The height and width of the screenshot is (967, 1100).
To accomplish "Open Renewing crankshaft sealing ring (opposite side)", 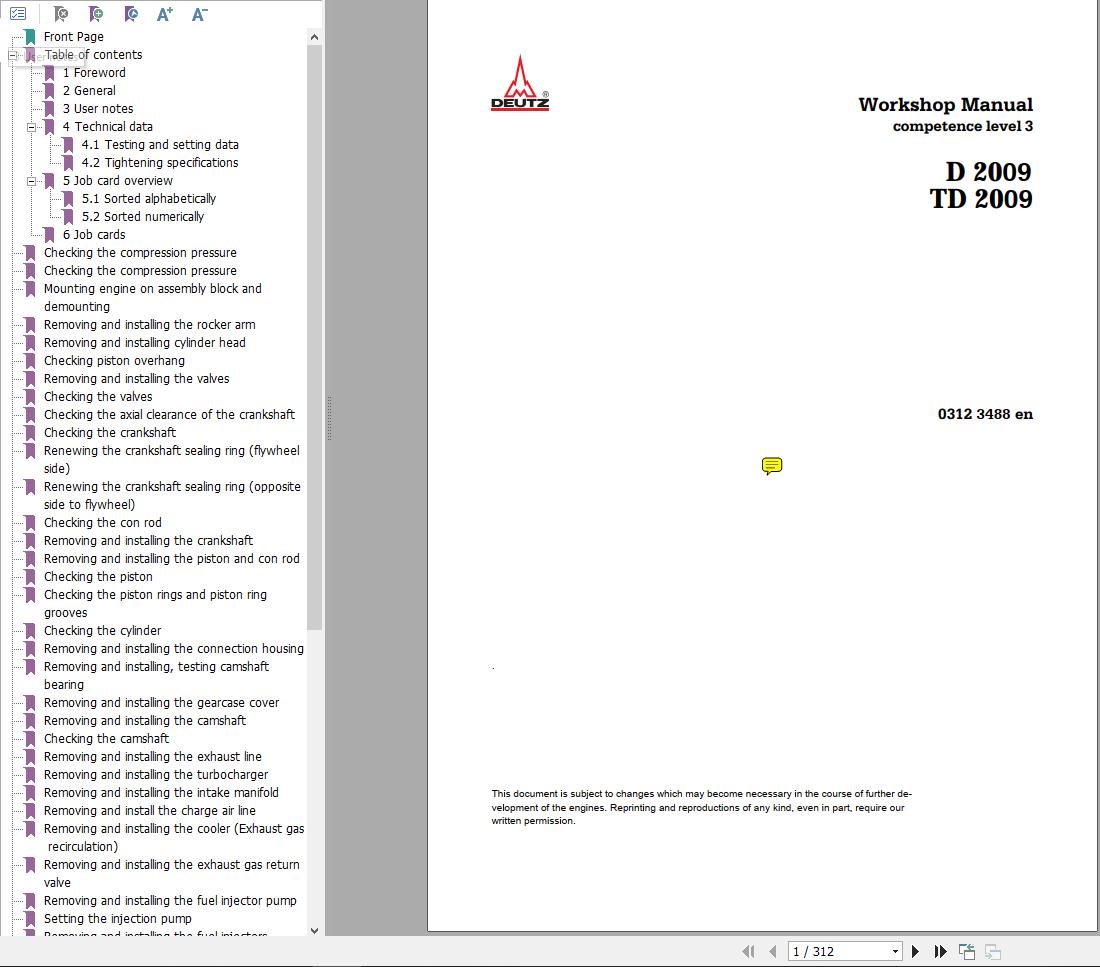I will (x=172, y=495).
